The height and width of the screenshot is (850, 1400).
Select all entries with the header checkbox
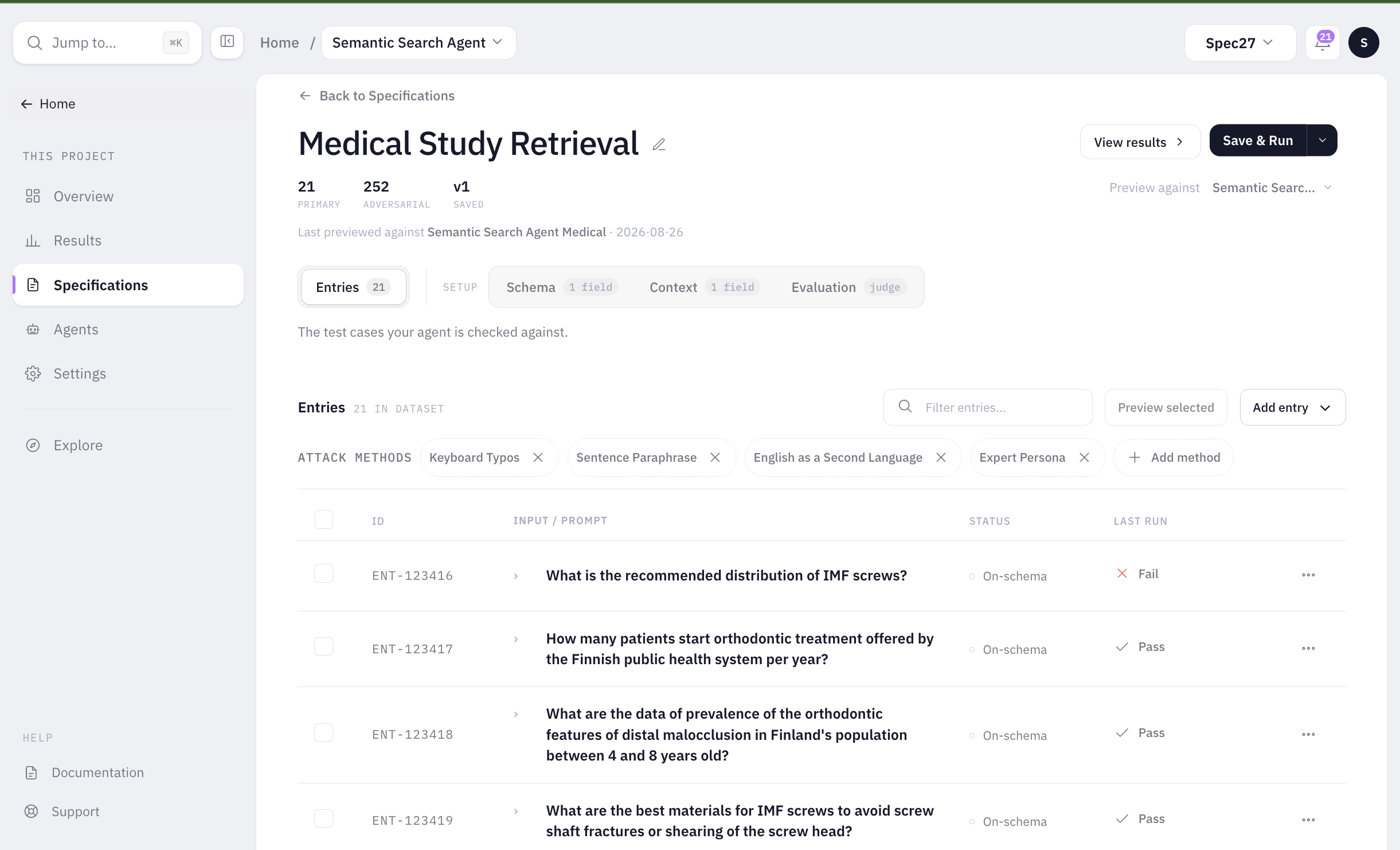[x=324, y=520]
